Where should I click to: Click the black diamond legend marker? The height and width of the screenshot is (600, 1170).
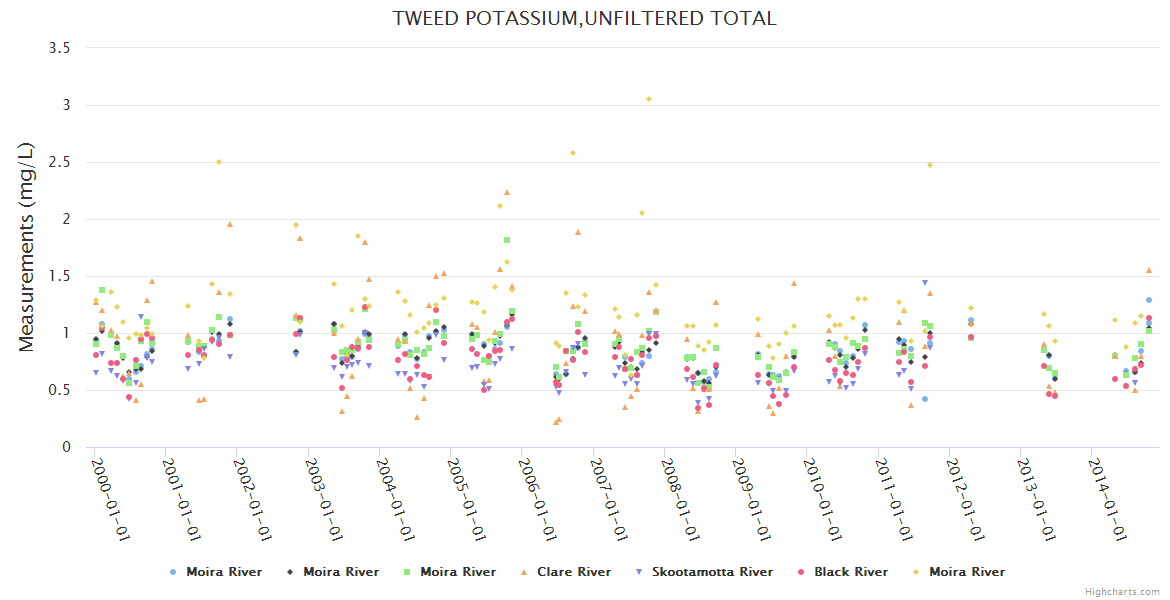click(290, 572)
